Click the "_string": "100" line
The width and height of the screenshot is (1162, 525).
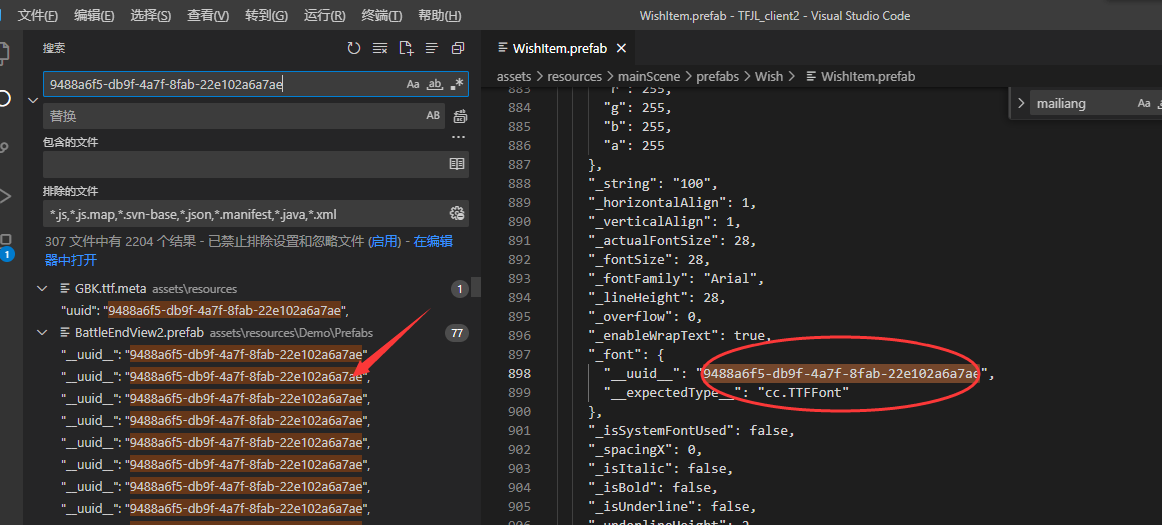[651, 184]
